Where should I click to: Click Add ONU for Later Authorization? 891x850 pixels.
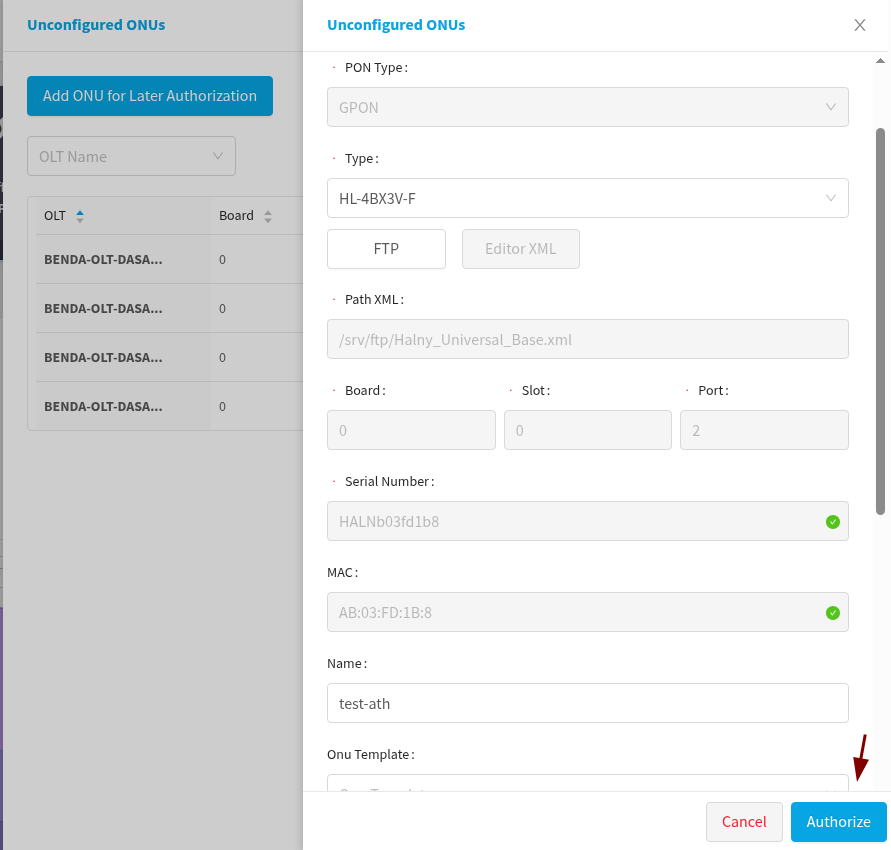[150, 96]
